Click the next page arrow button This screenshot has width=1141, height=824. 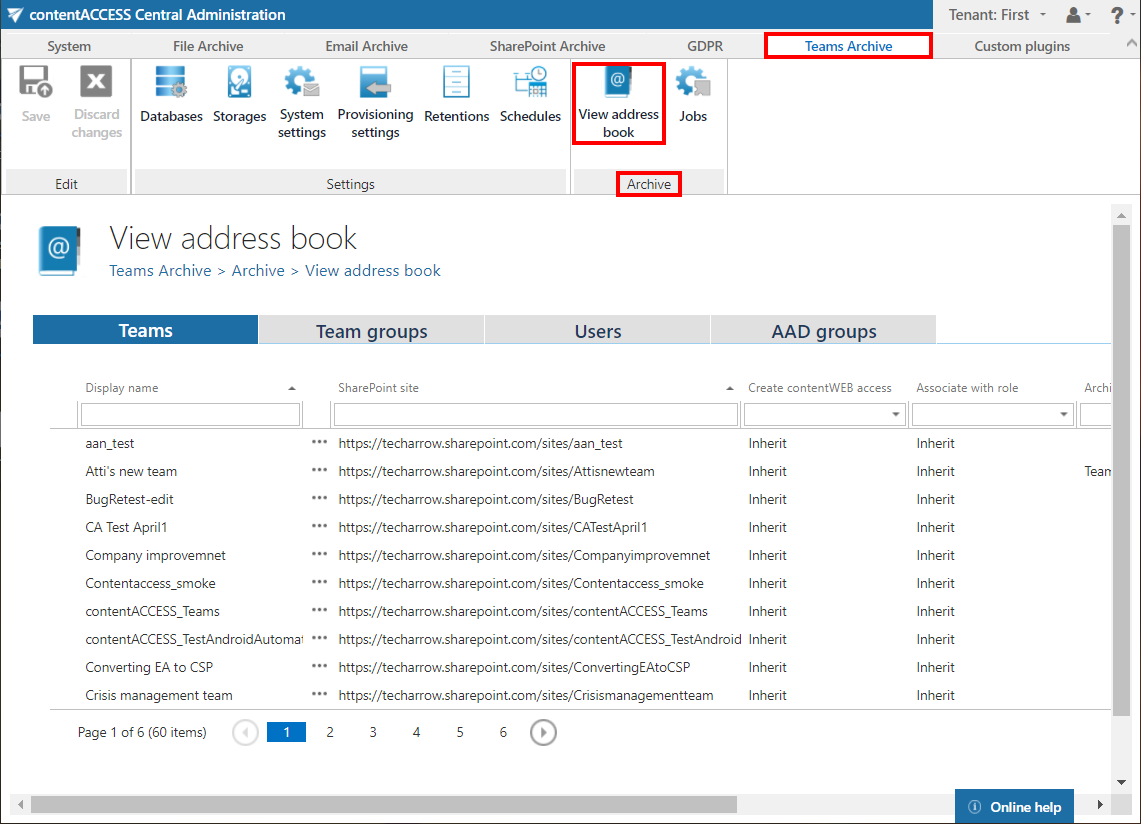543,733
